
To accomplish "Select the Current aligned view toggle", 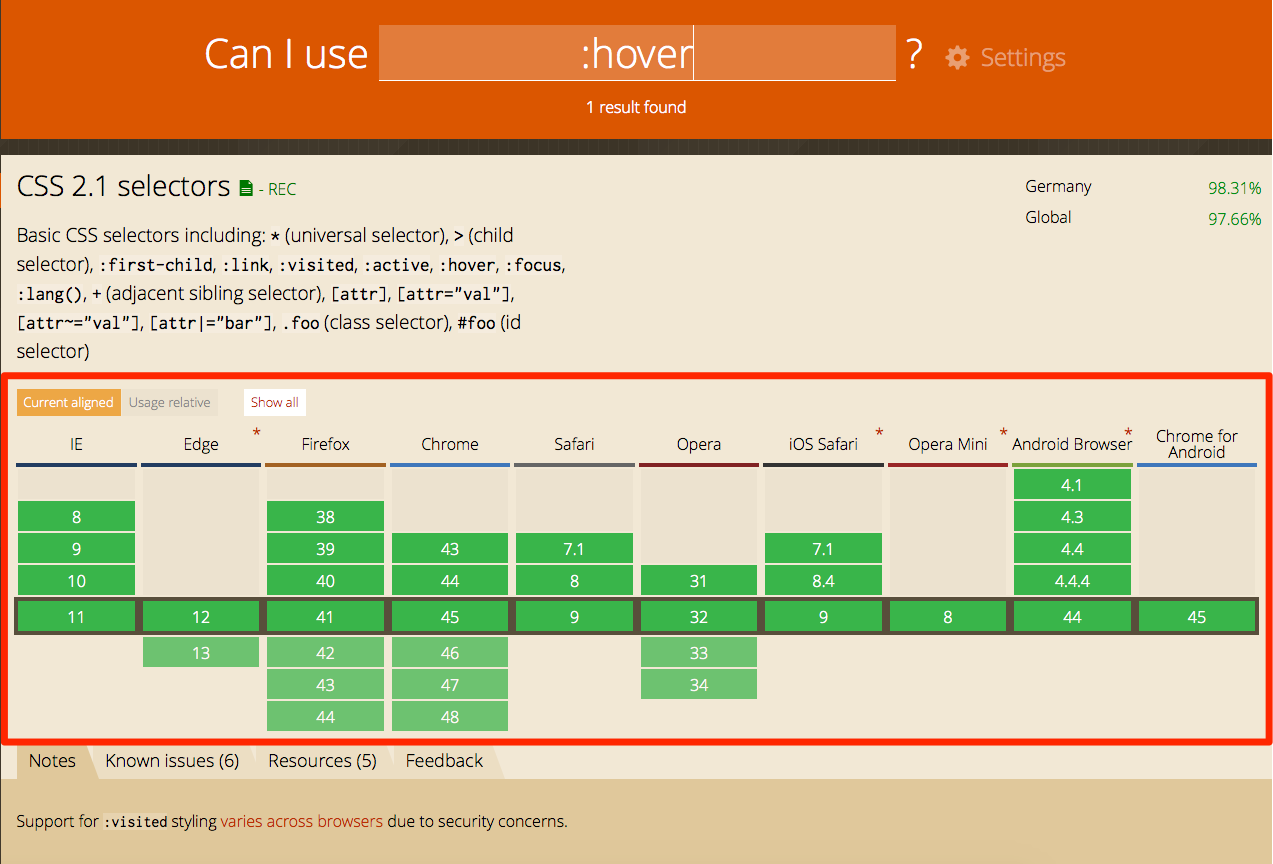I will tap(69, 402).
